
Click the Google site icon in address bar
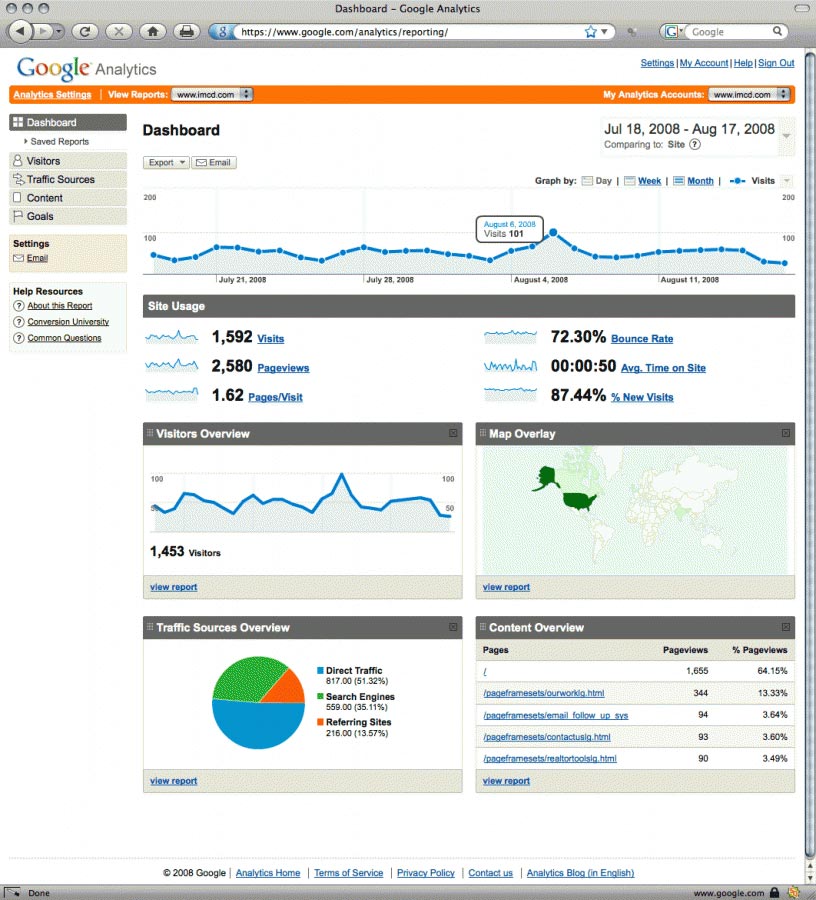(223, 32)
